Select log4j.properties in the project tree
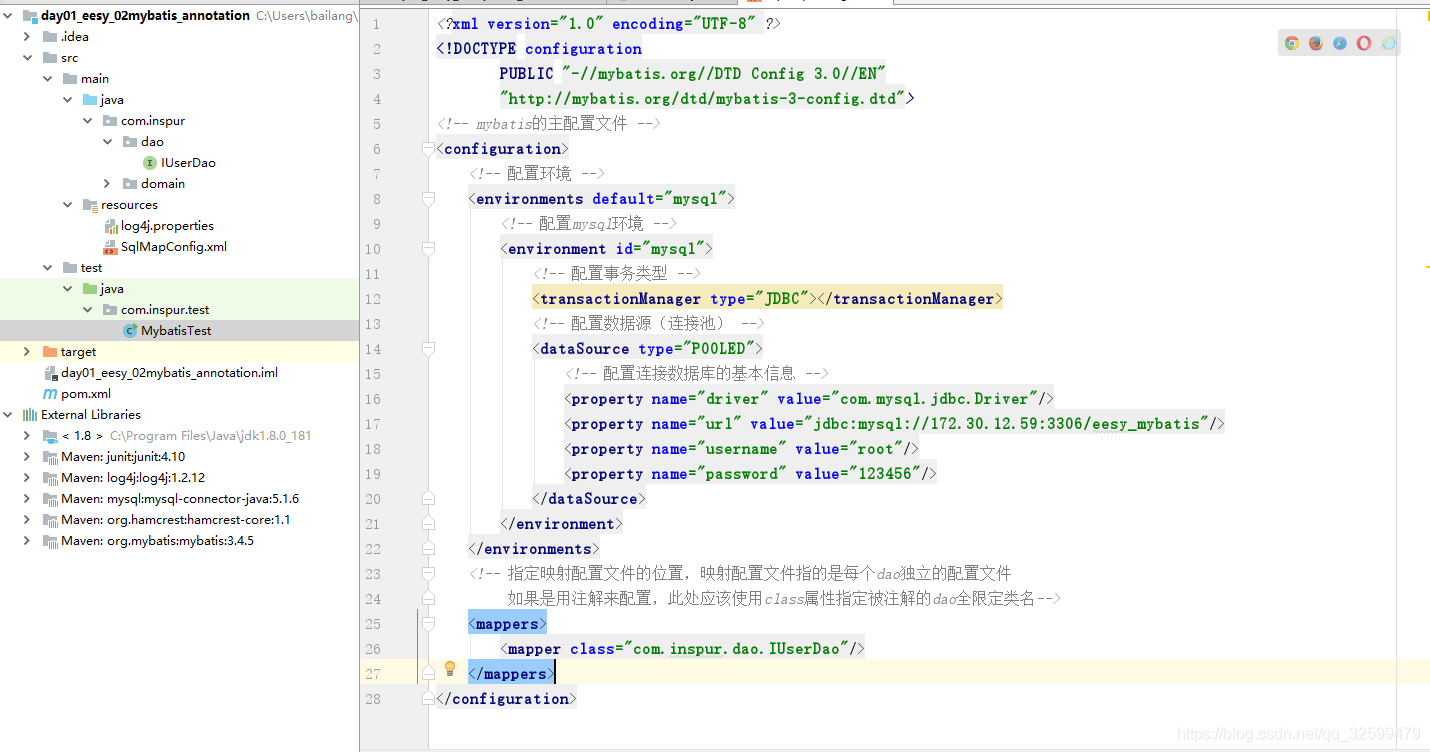This screenshot has height=752, width=1430. coord(168,226)
